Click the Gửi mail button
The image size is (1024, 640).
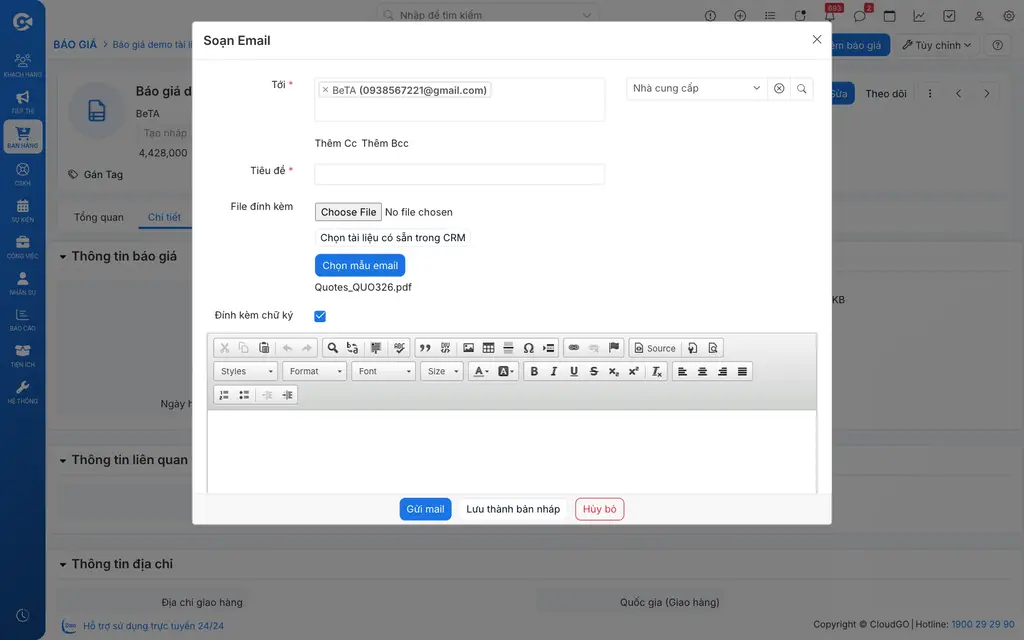(425, 509)
